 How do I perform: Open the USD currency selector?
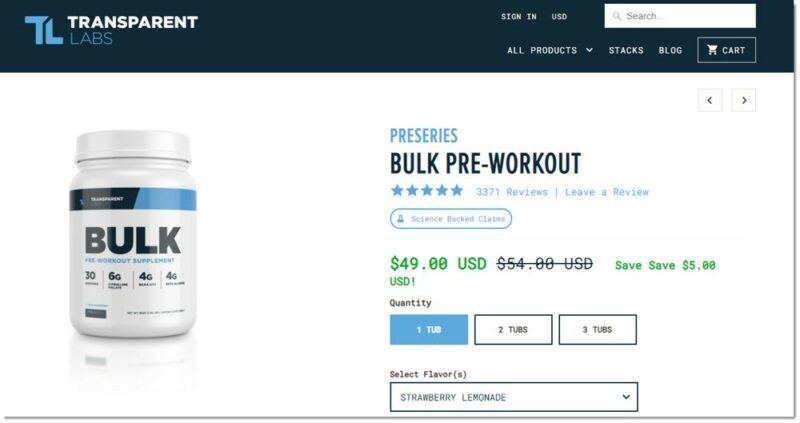[559, 16]
